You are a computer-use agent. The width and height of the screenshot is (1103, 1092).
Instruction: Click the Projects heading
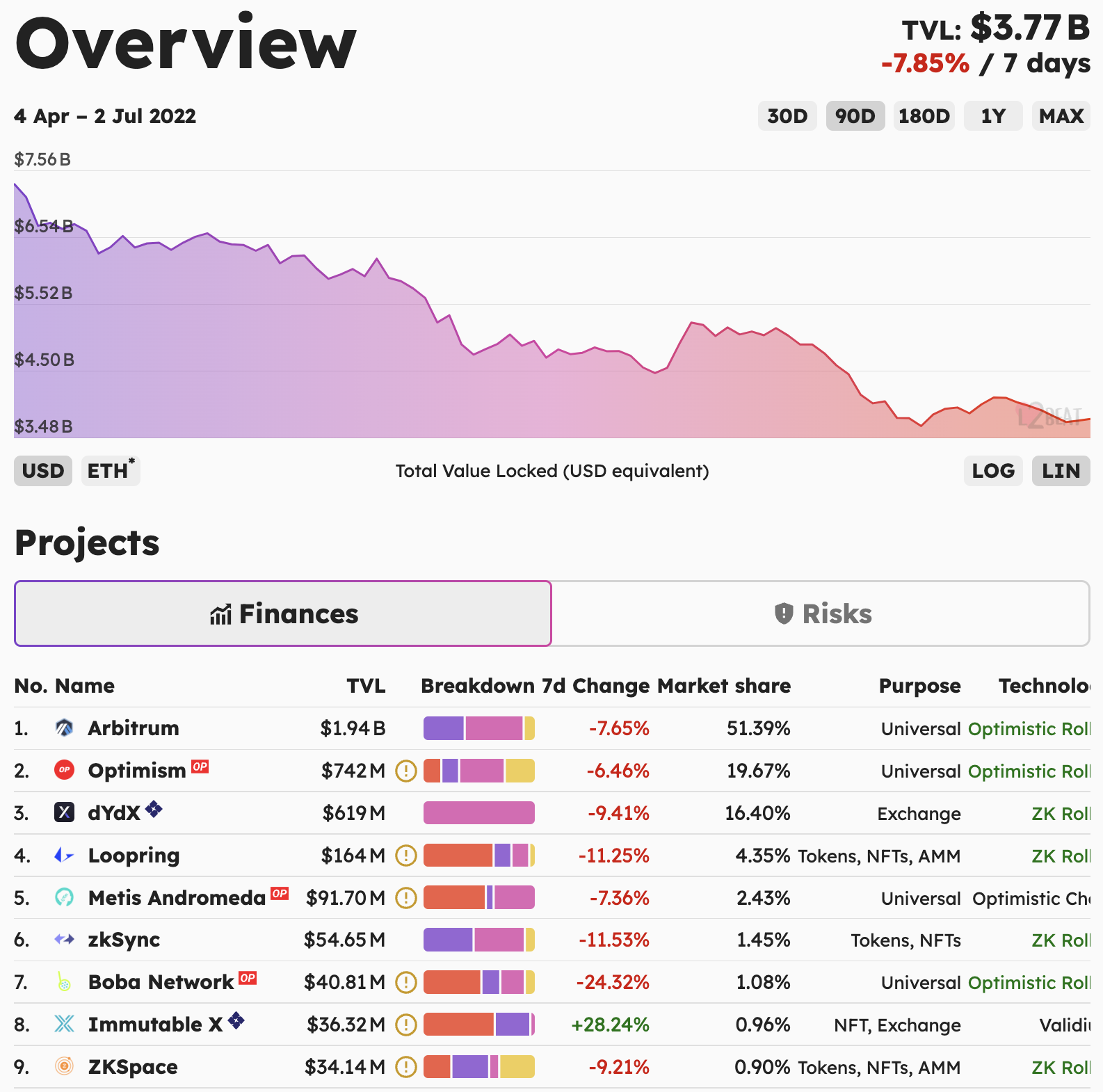click(87, 543)
